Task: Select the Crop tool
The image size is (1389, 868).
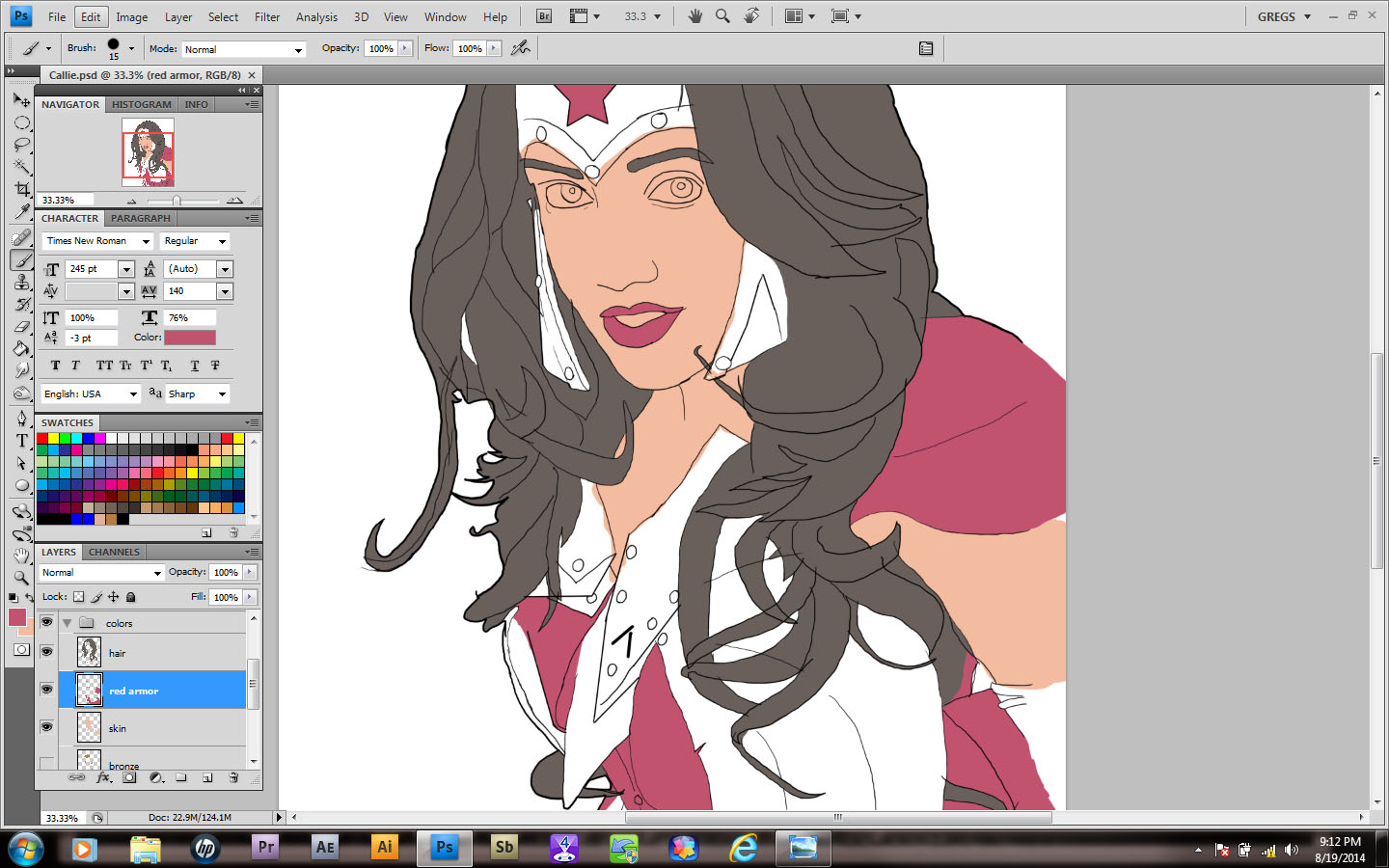Action: [22, 189]
